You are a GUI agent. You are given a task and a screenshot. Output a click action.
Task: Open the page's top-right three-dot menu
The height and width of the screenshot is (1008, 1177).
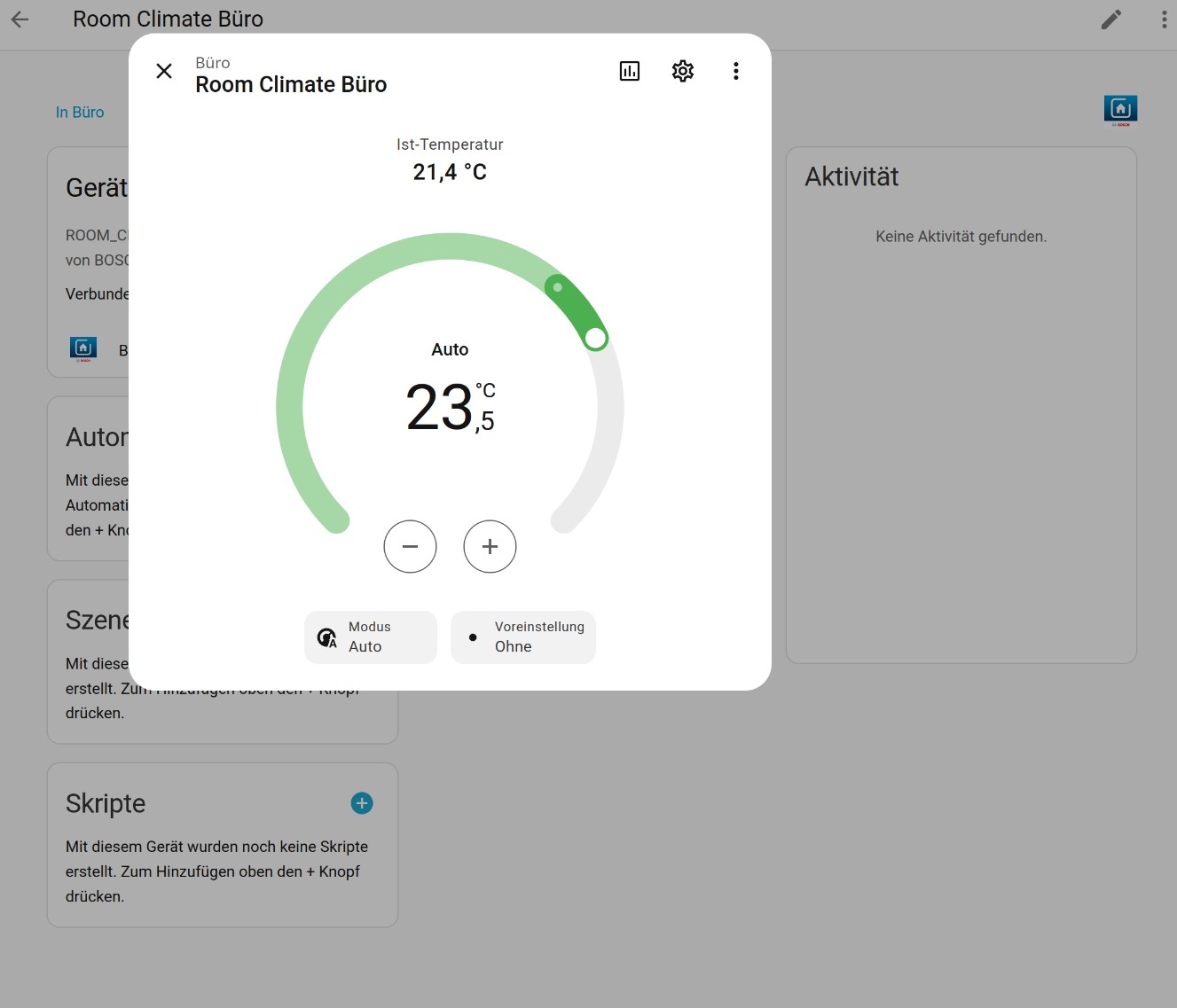pos(1164,20)
